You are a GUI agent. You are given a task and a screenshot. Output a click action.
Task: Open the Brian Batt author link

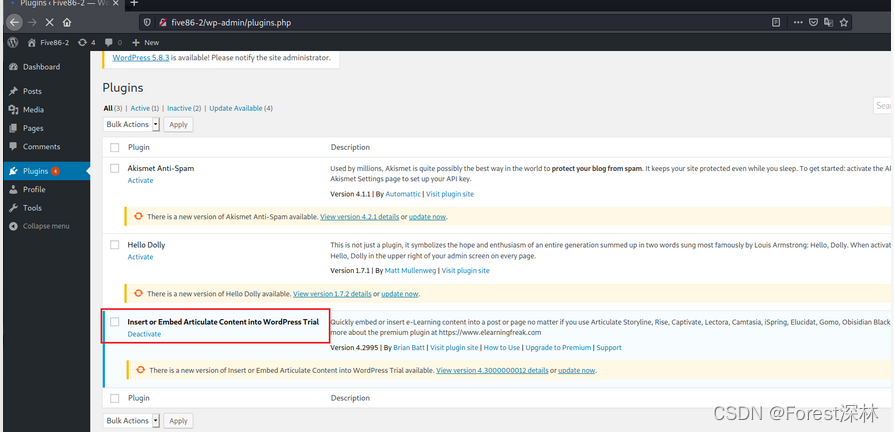[409, 348]
